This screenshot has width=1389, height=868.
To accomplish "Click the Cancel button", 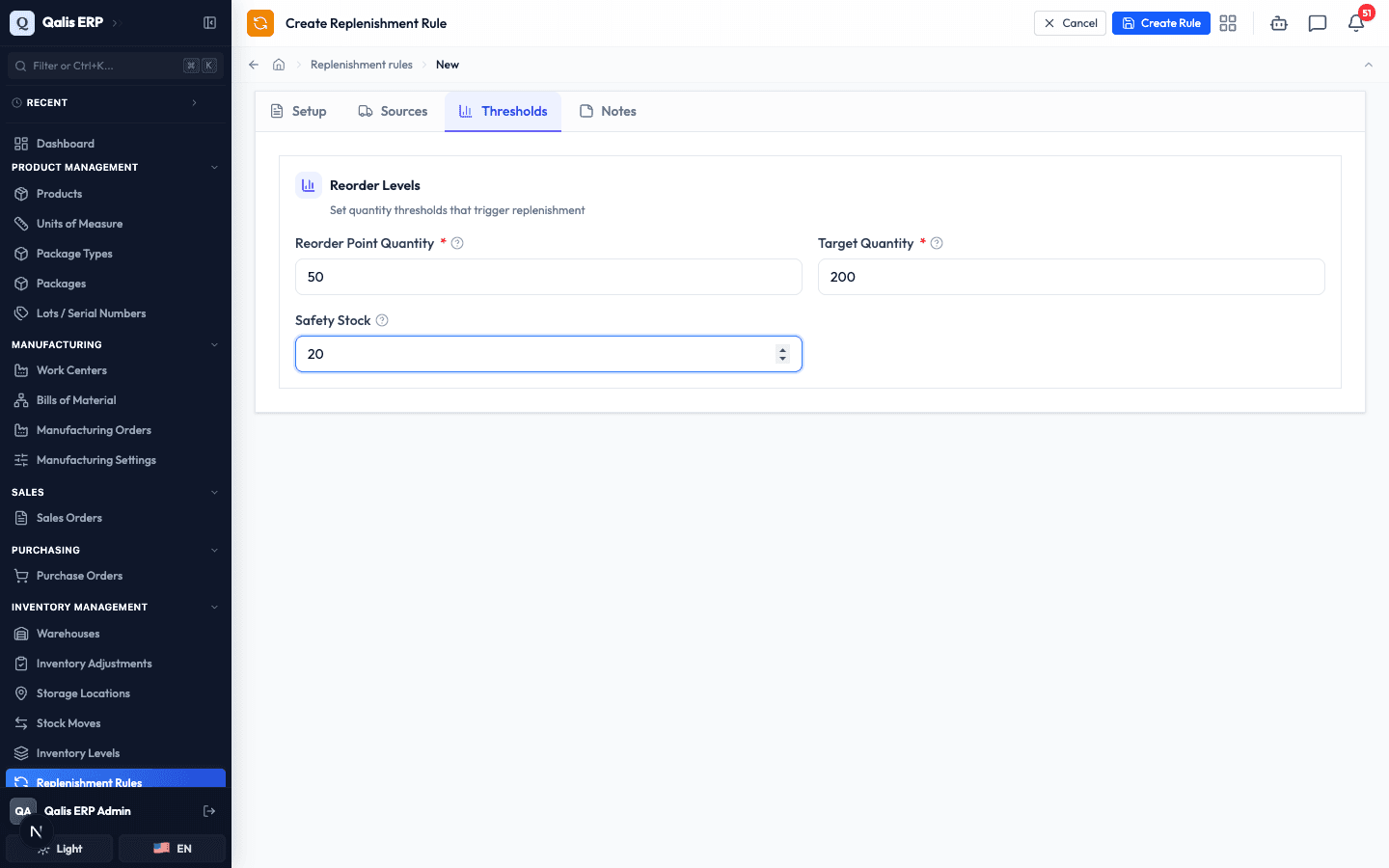I will tap(1070, 23).
